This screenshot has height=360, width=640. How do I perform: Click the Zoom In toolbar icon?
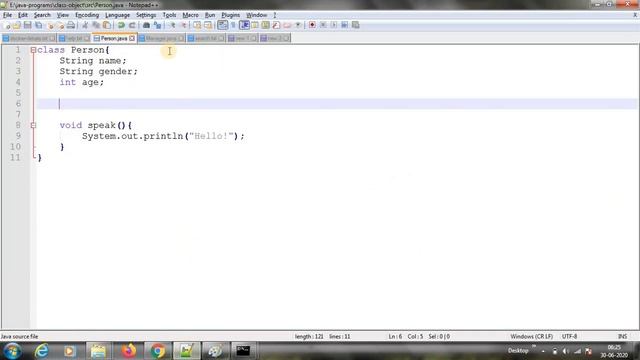tap(172, 25)
